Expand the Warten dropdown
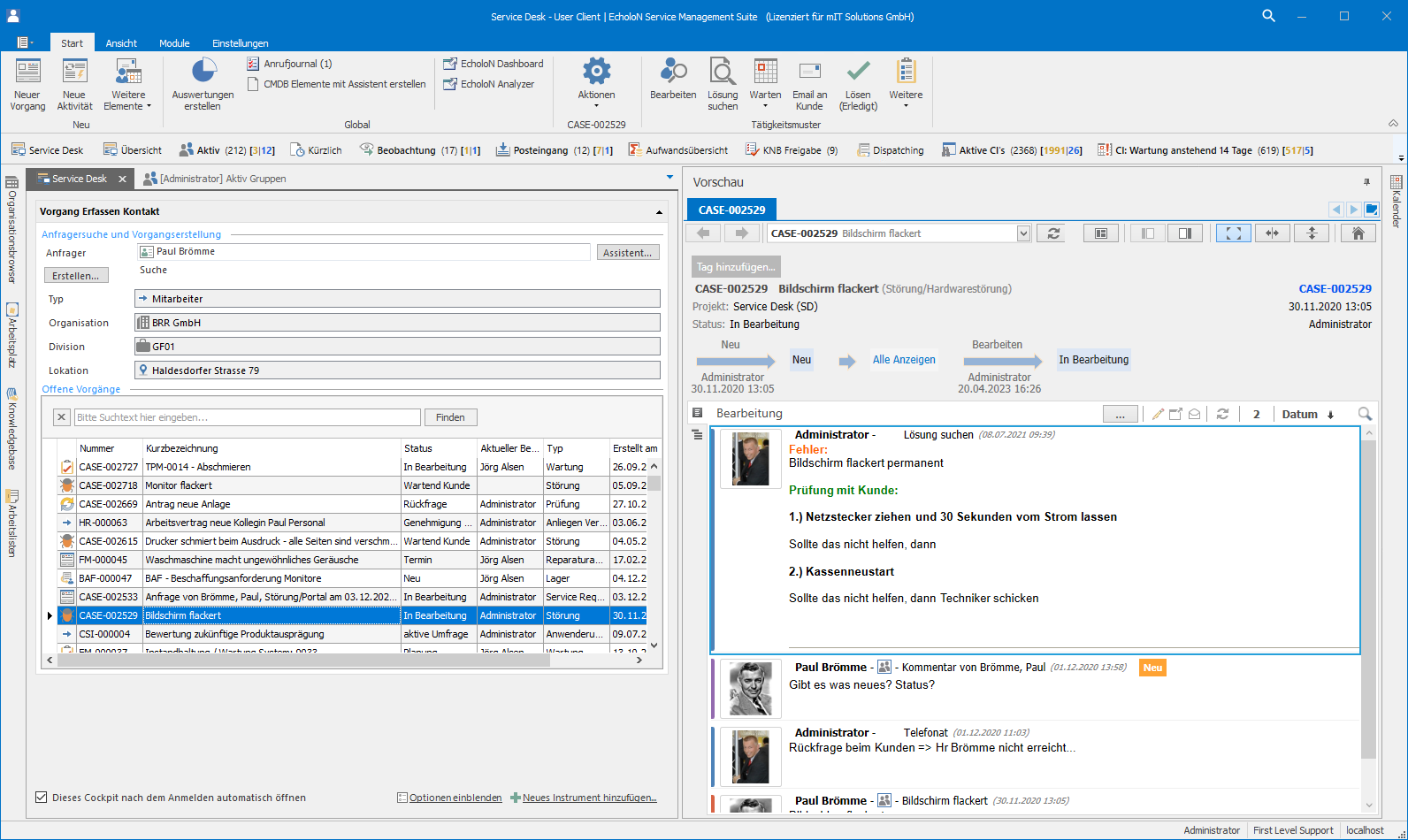1408x840 pixels. (x=765, y=85)
